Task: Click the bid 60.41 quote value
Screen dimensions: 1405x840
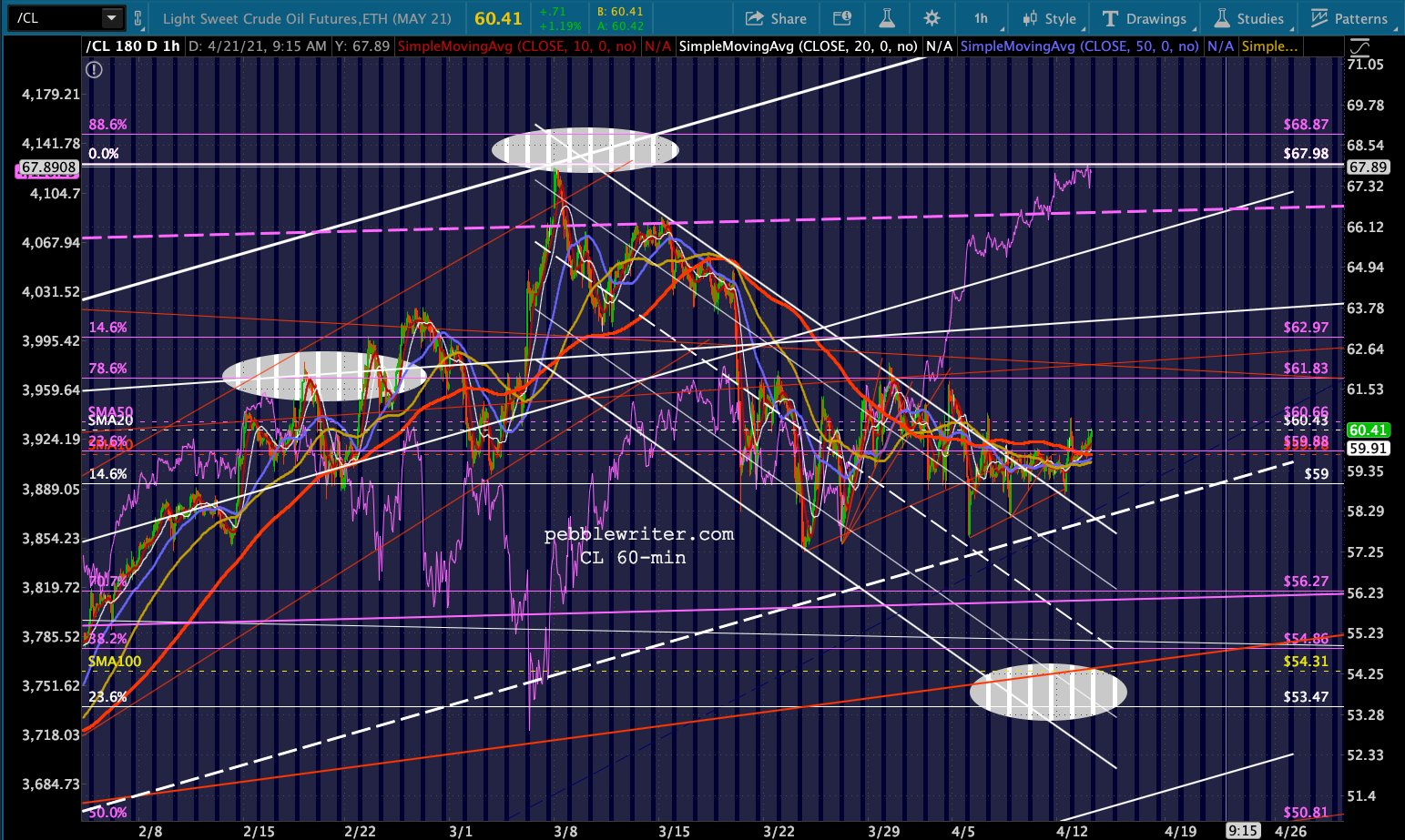Action: click(x=620, y=12)
